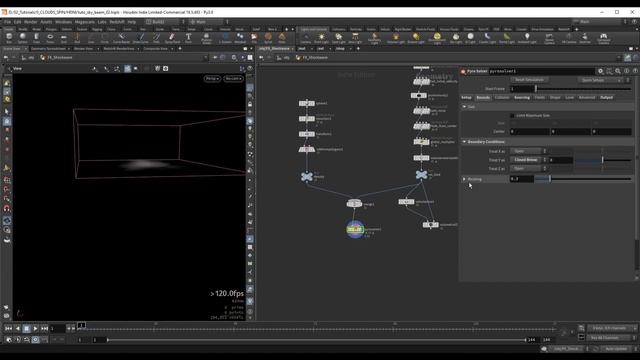Click the parameter search magnifier icon
The width and height of the screenshot is (640, 360).
pos(618,71)
